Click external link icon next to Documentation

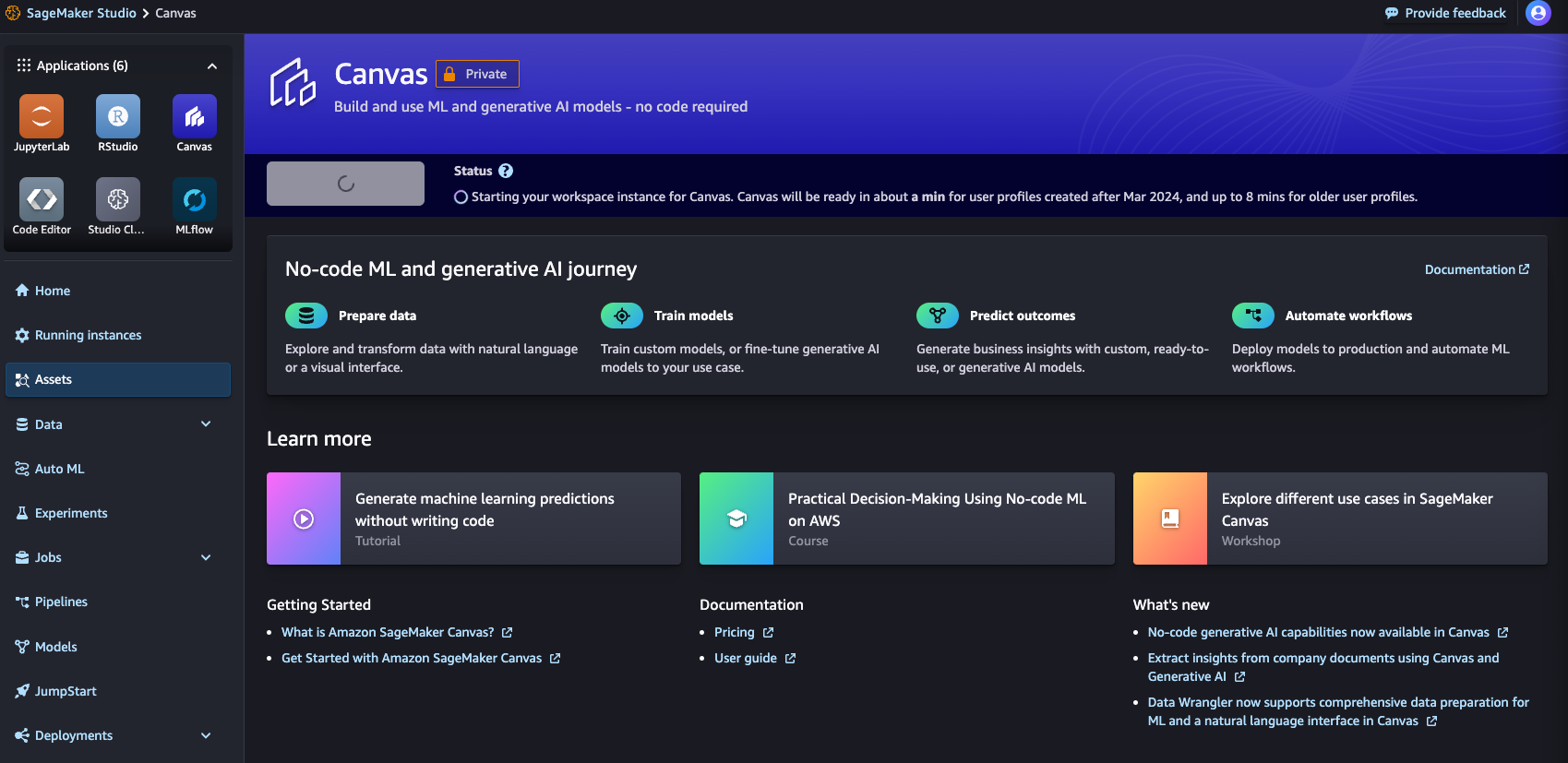(x=1524, y=269)
